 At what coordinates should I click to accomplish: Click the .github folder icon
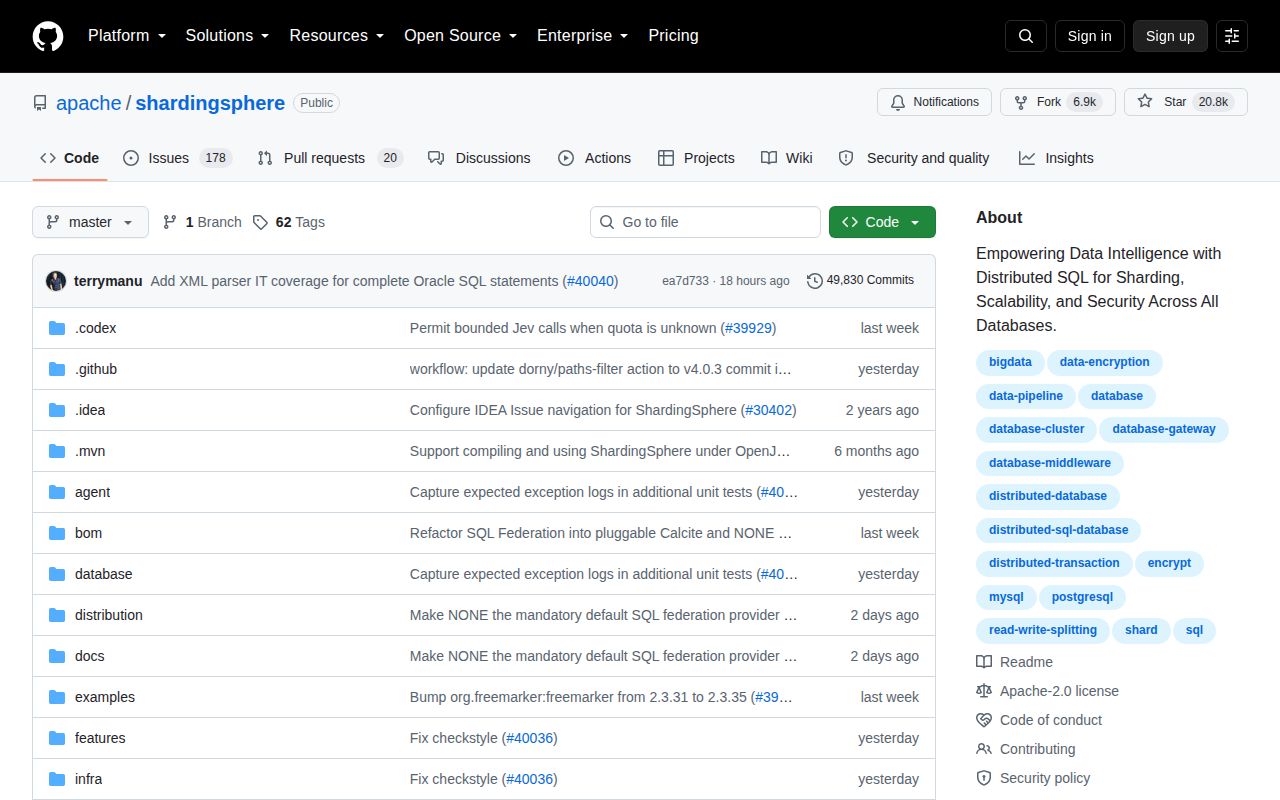pos(57,369)
